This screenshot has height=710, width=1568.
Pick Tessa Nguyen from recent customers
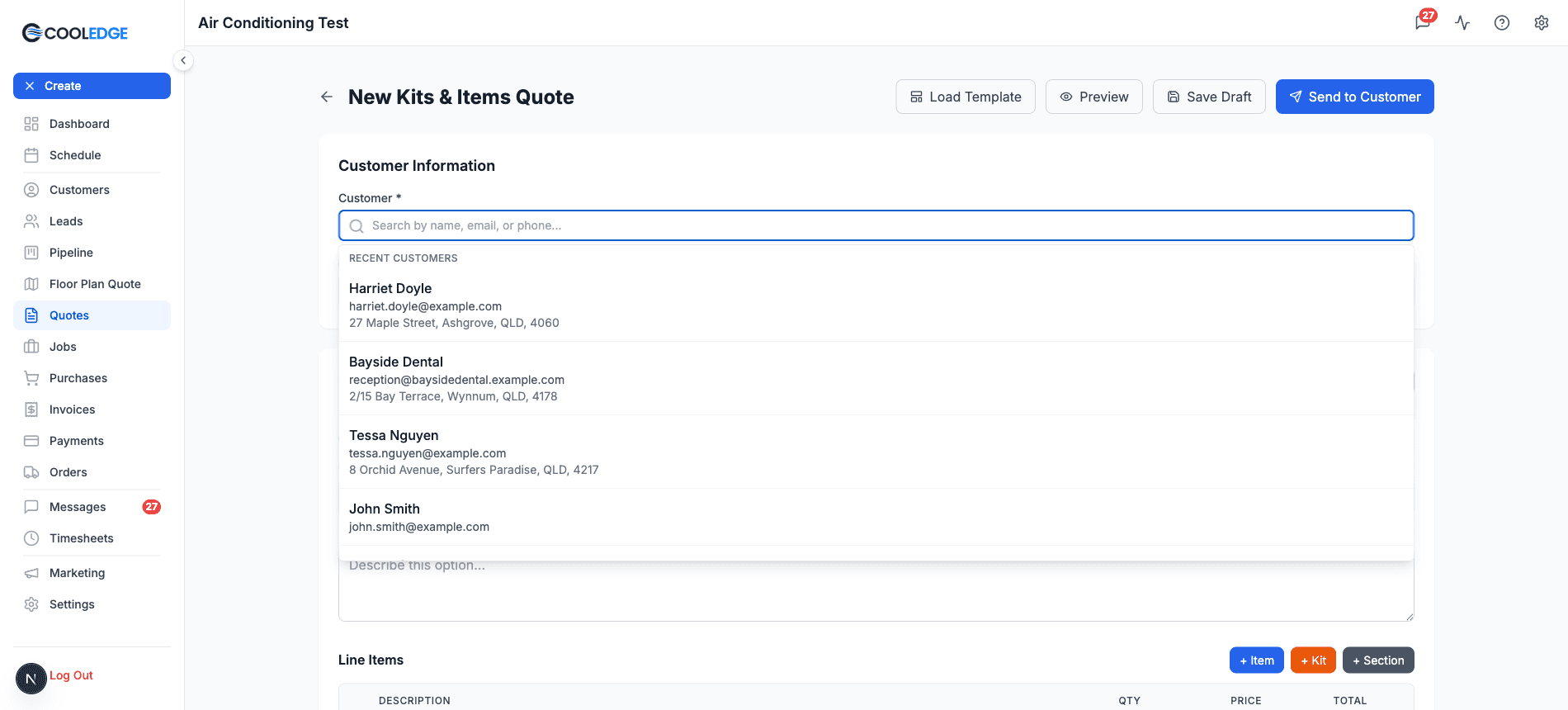(876, 452)
